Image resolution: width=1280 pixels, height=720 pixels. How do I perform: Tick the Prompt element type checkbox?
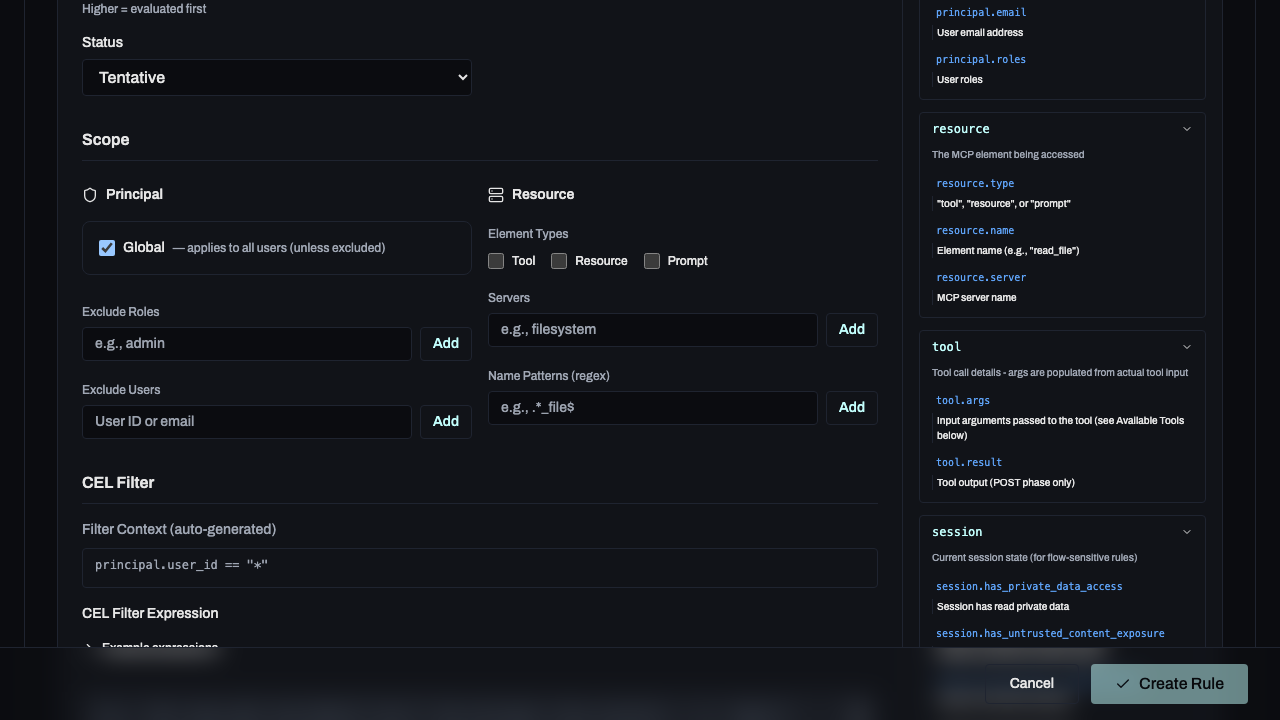coord(652,261)
